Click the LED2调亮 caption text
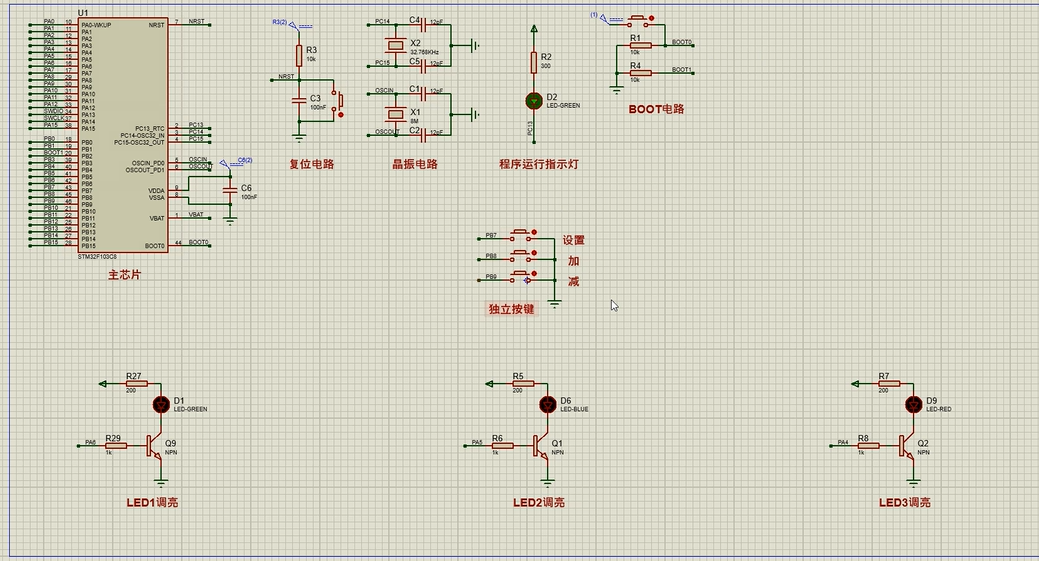The height and width of the screenshot is (561, 1039). 538,502
